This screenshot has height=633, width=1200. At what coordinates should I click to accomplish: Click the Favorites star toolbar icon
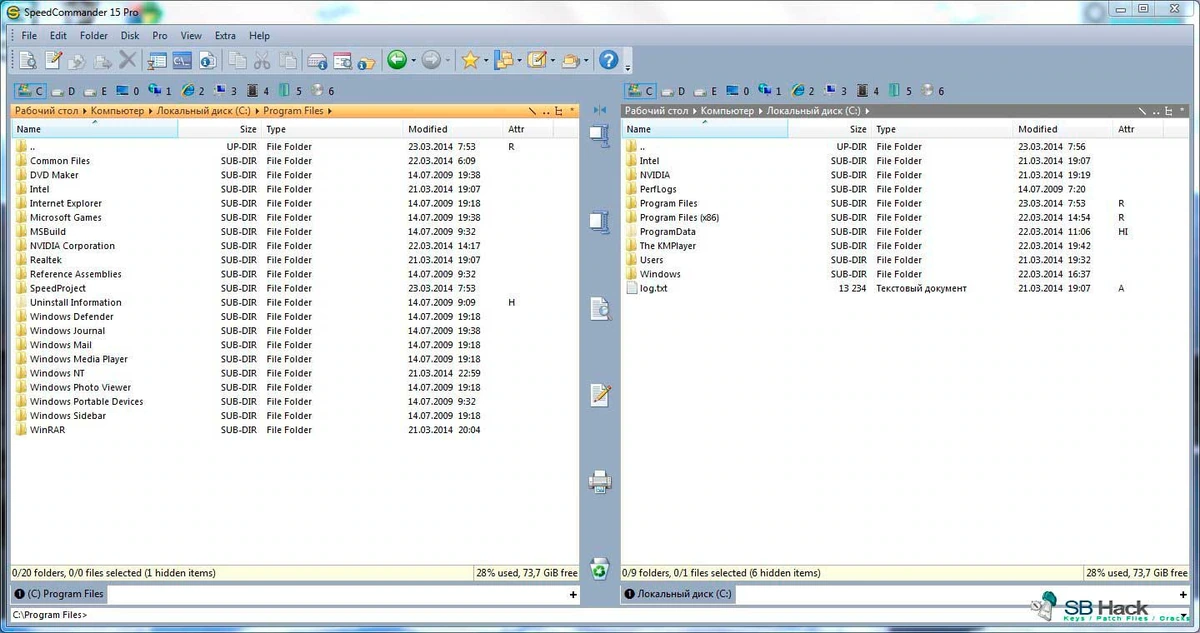470,61
